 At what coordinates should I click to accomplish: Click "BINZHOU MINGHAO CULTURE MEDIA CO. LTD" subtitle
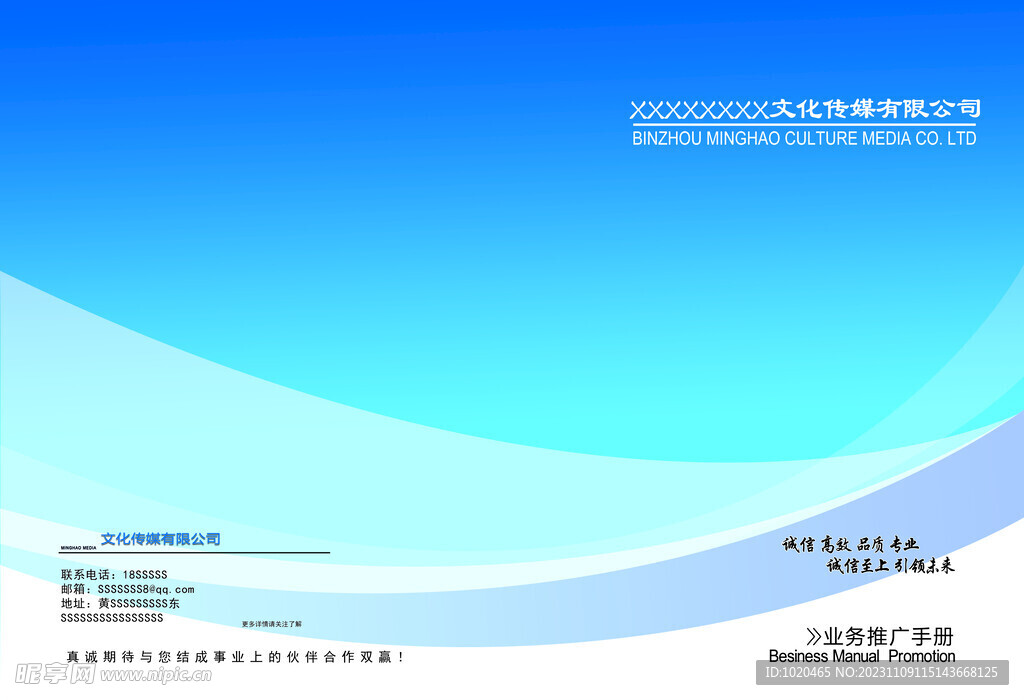pos(804,138)
